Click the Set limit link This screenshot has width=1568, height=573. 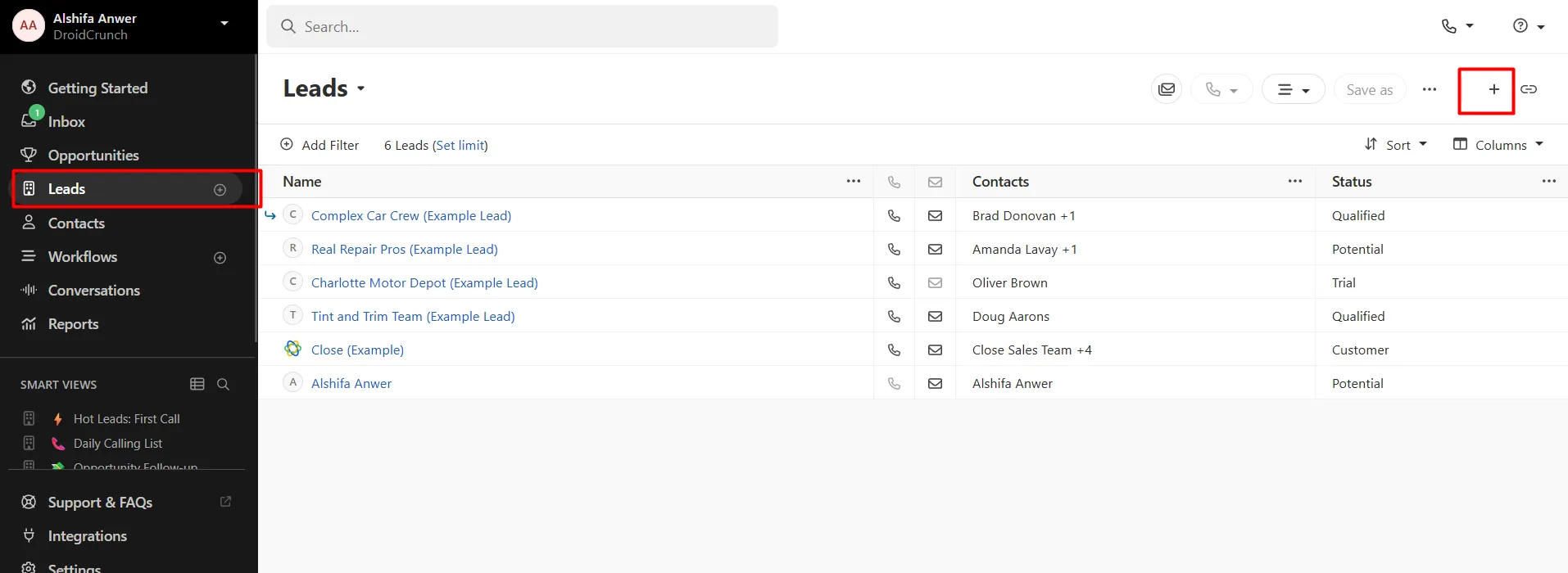click(460, 146)
